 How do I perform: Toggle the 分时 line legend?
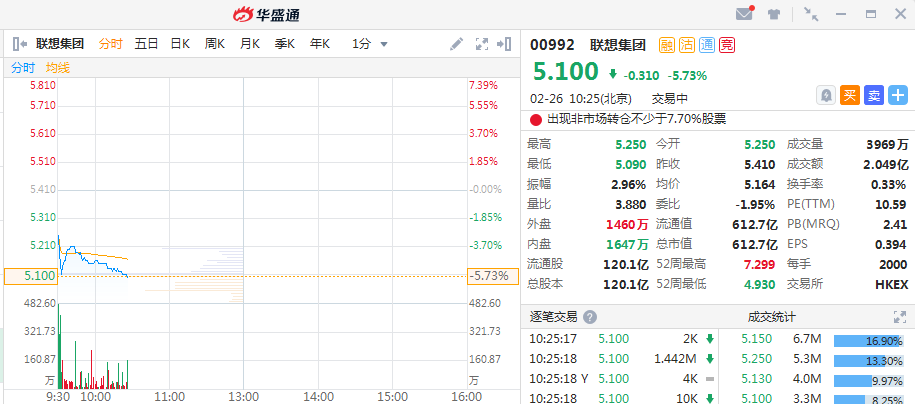click(x=23, y=67)
